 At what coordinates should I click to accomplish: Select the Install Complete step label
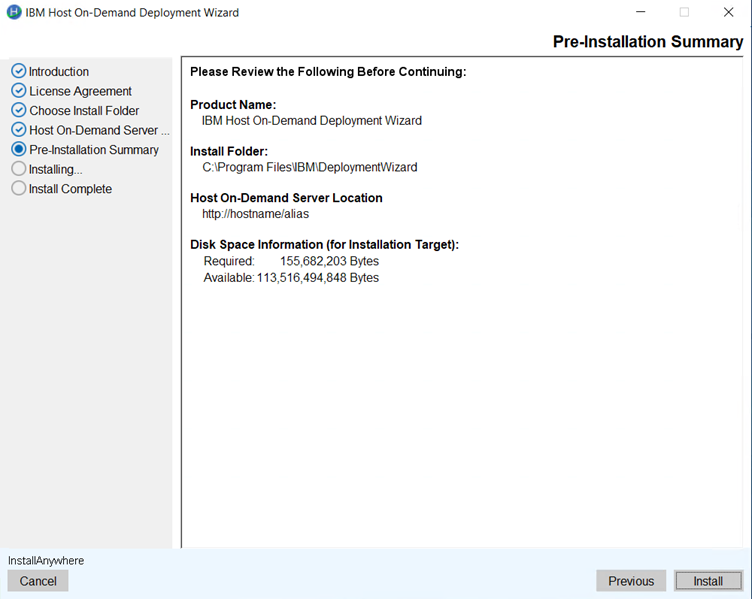[x=70, y=189]
